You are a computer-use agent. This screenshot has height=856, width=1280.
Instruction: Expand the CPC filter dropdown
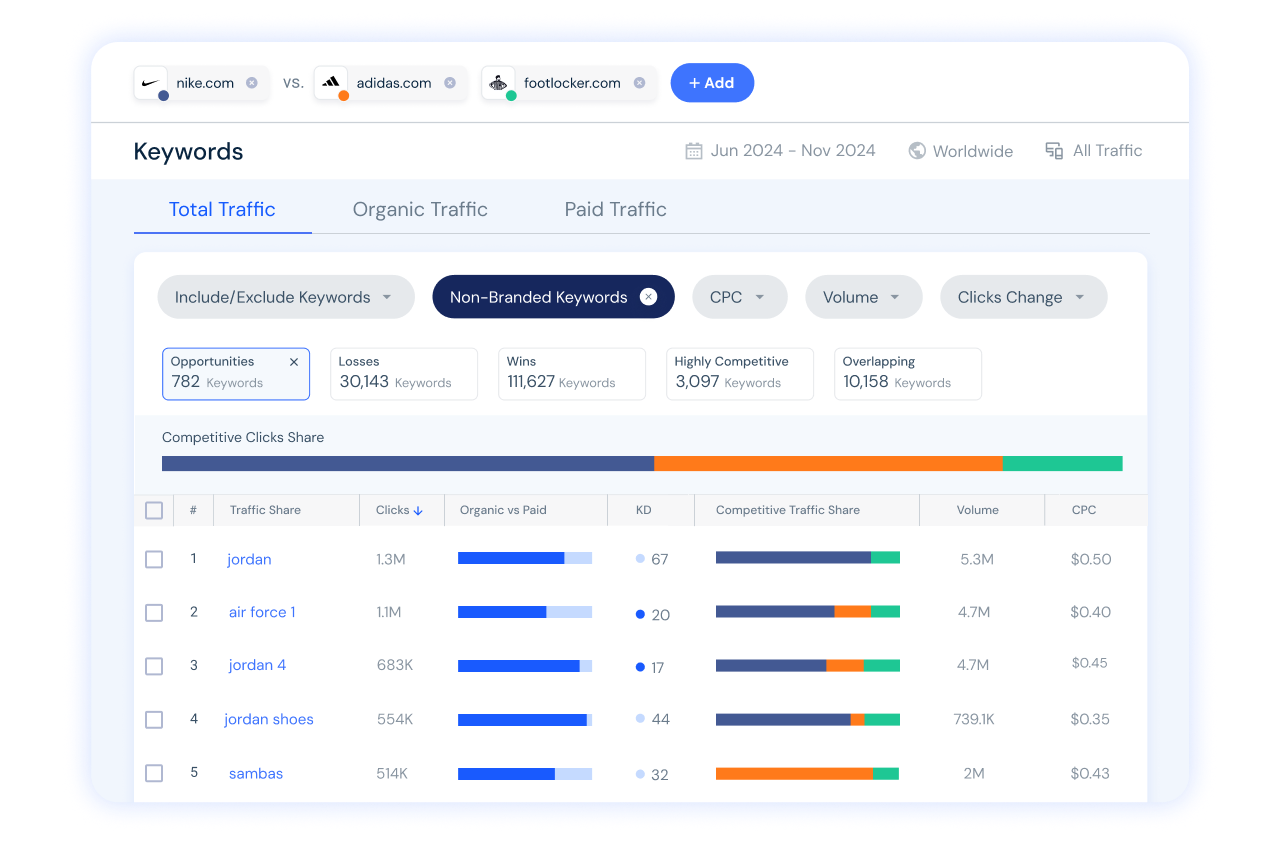tap(740, 297)
